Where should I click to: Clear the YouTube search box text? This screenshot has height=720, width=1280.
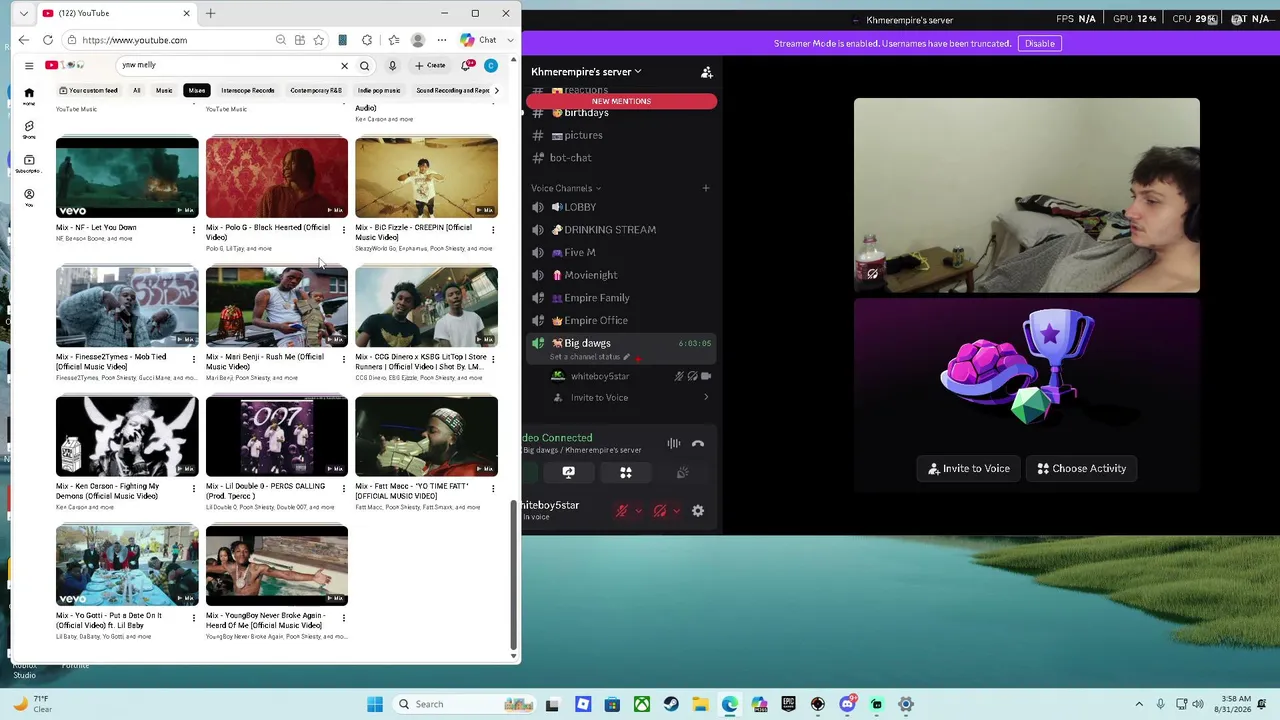[345, 66]
